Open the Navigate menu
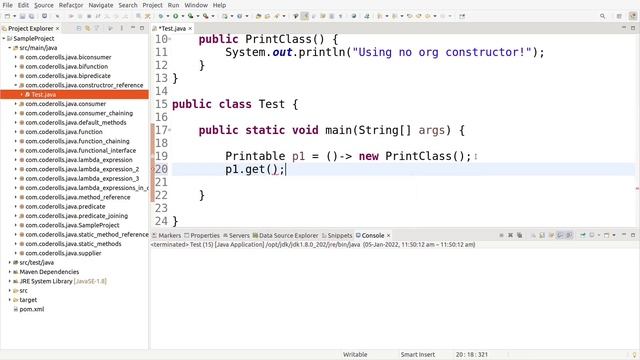This screenshot has height=360, width=640. click(101, 5)
